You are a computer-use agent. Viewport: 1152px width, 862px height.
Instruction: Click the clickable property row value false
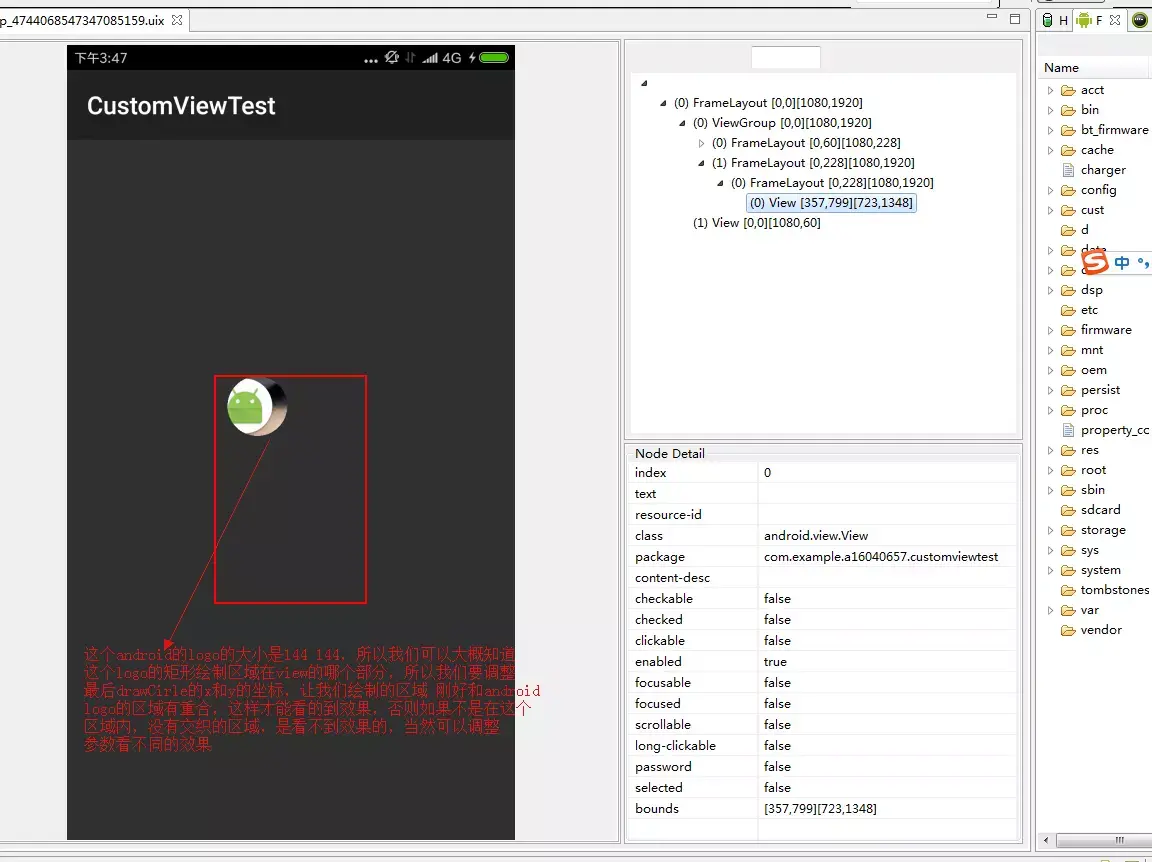pyautogui.click(x=777, y=641)
